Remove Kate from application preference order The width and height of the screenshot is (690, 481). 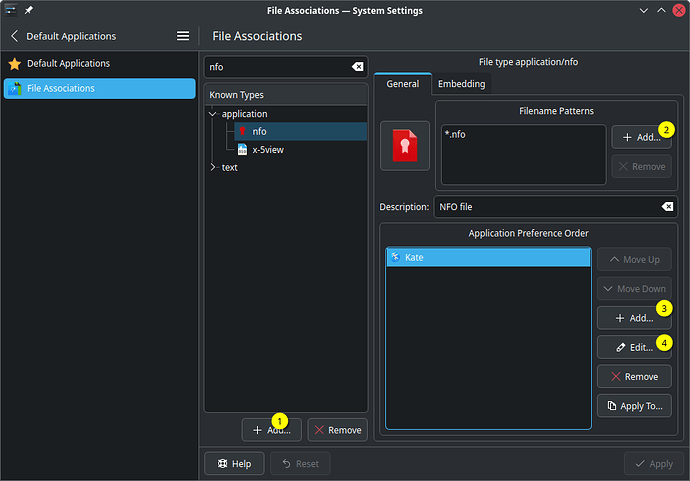[x=634, y=377]
